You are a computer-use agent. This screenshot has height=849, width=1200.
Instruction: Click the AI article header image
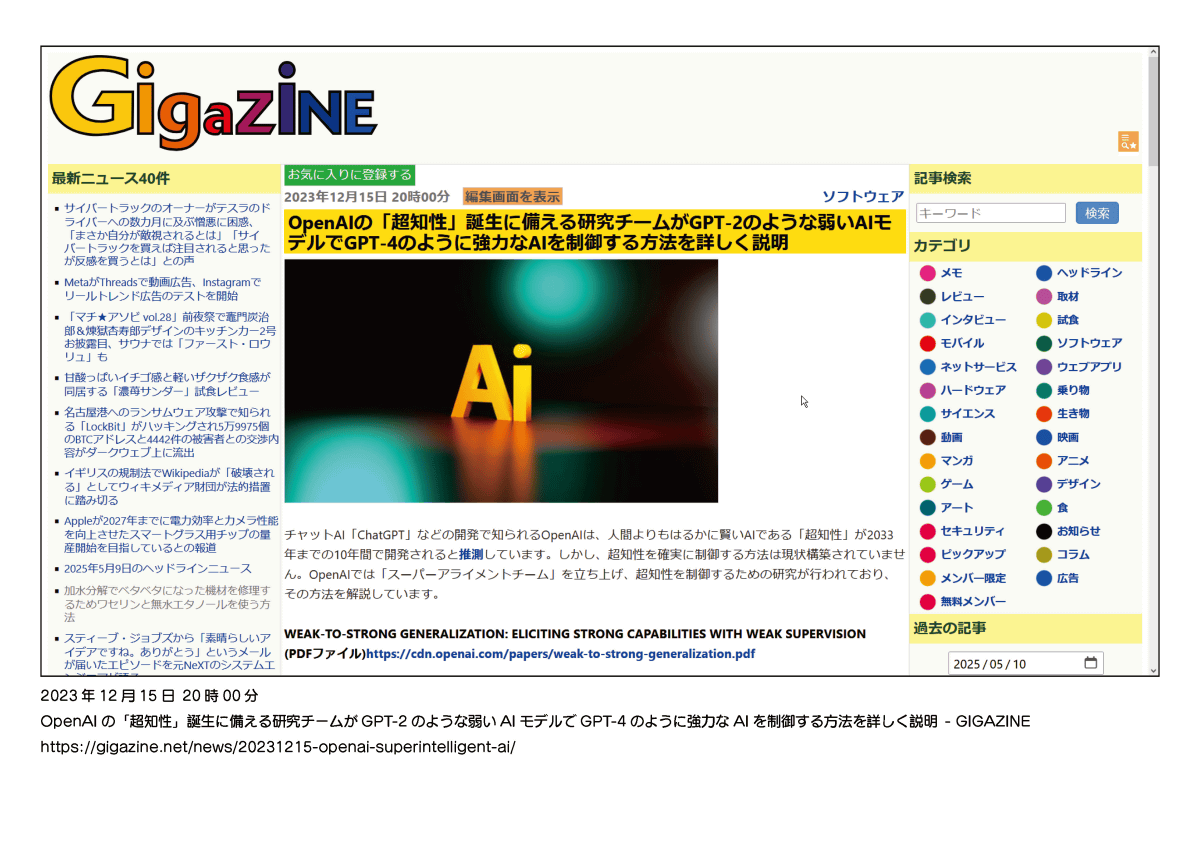501,381
